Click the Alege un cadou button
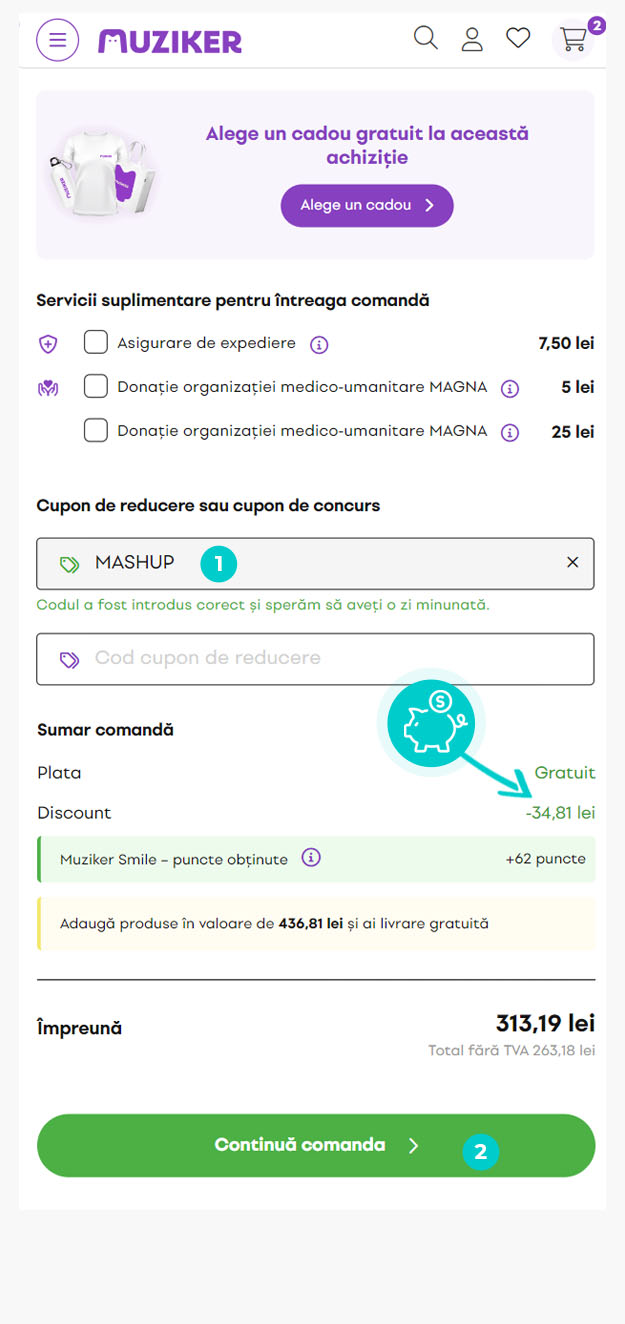This screenshot has height=1324, width=625. (x=367, y=205)
